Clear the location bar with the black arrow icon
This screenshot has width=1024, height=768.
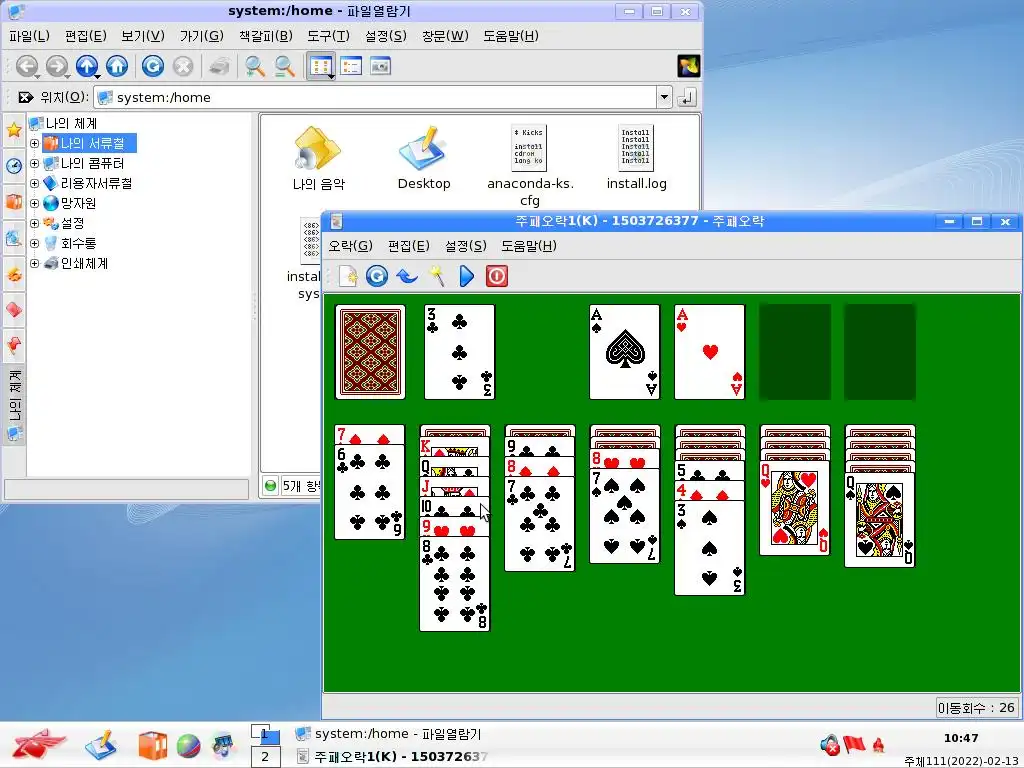[25, 97]
